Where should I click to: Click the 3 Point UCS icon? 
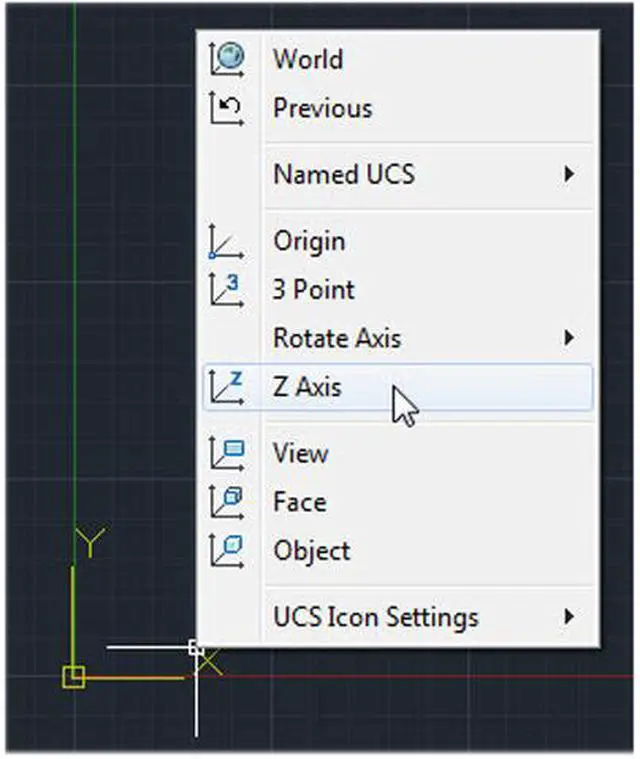pyautogui.click(x=227, y=290)
